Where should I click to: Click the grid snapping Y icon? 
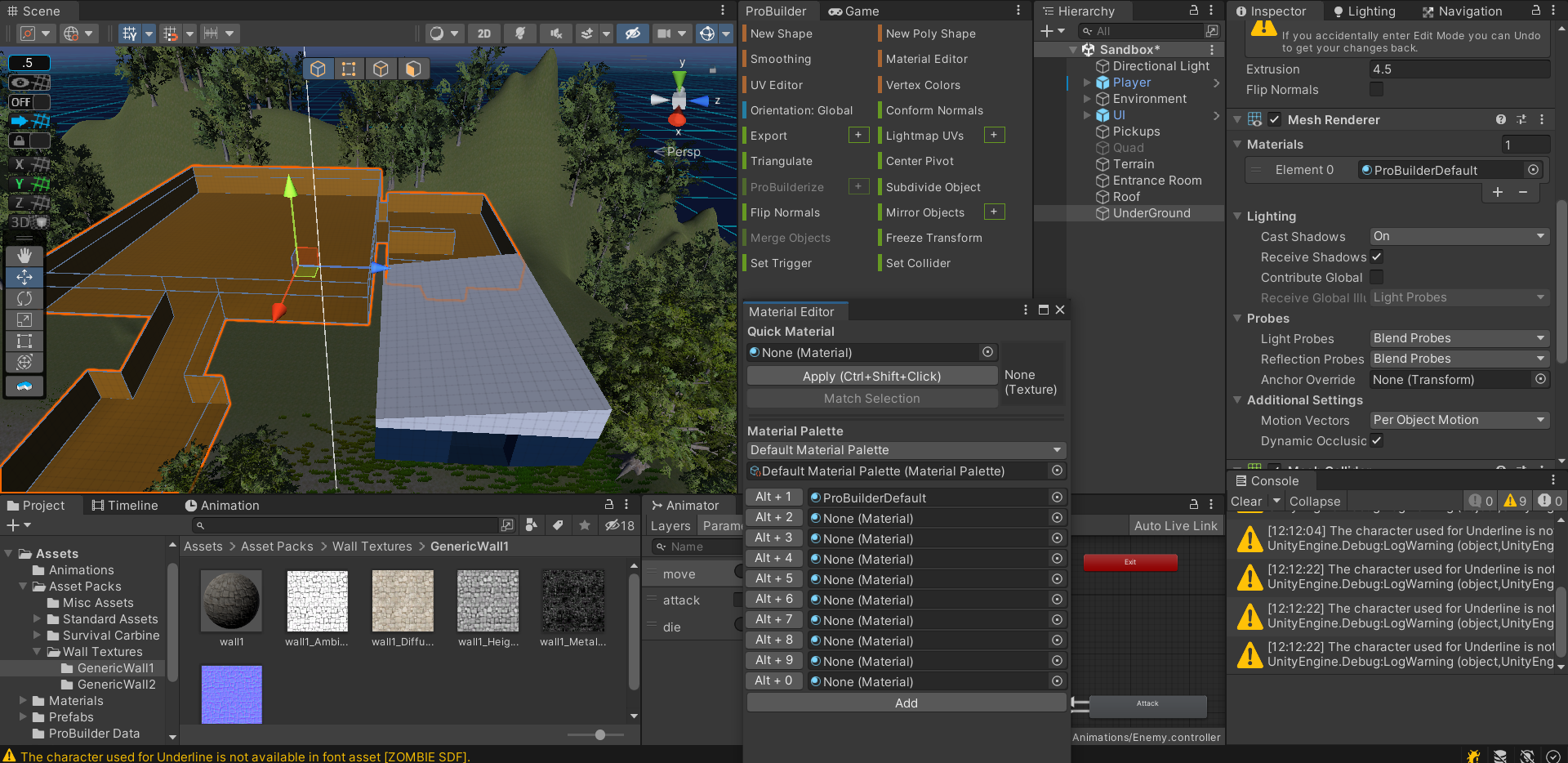130,33
